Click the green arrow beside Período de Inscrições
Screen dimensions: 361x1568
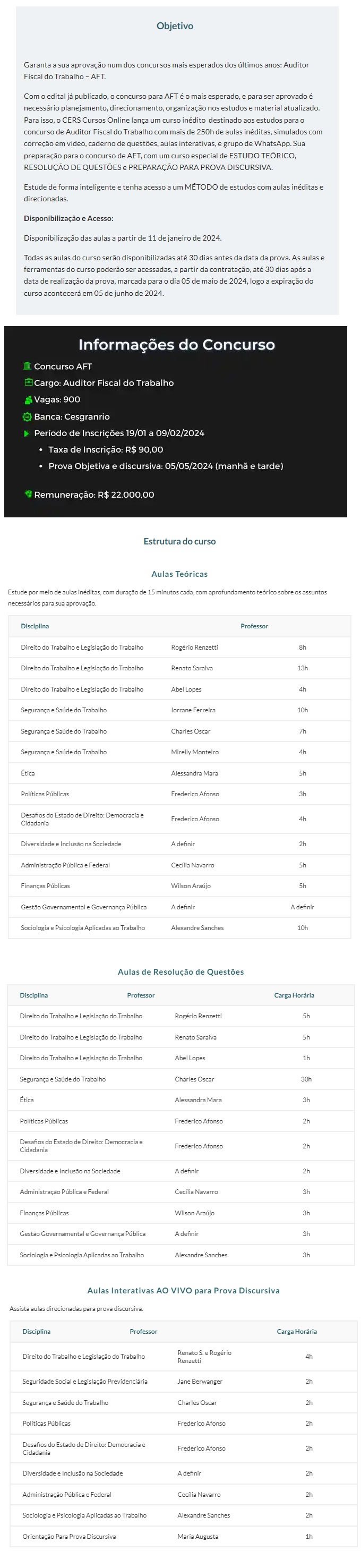pos(27,433)
